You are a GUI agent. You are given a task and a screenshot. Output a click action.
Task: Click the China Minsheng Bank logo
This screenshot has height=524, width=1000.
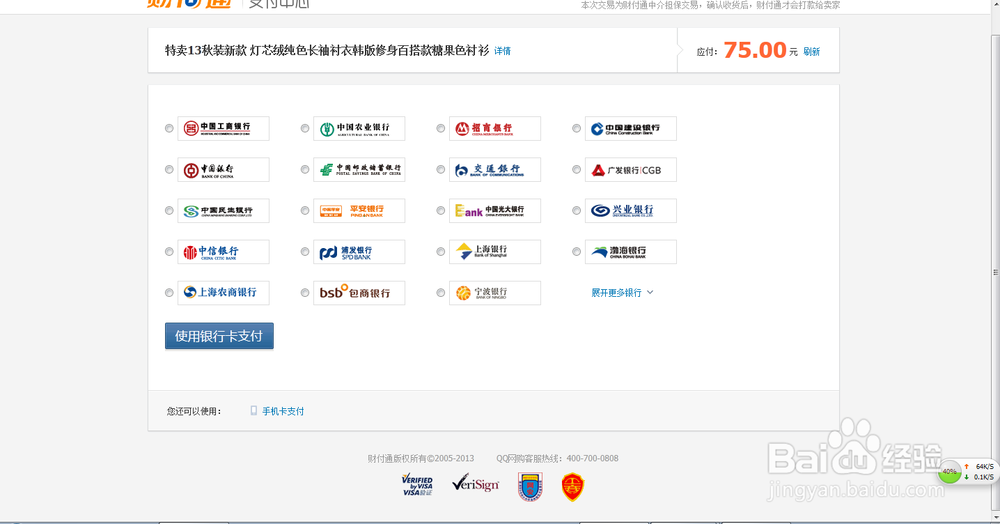tap(223, 211)
